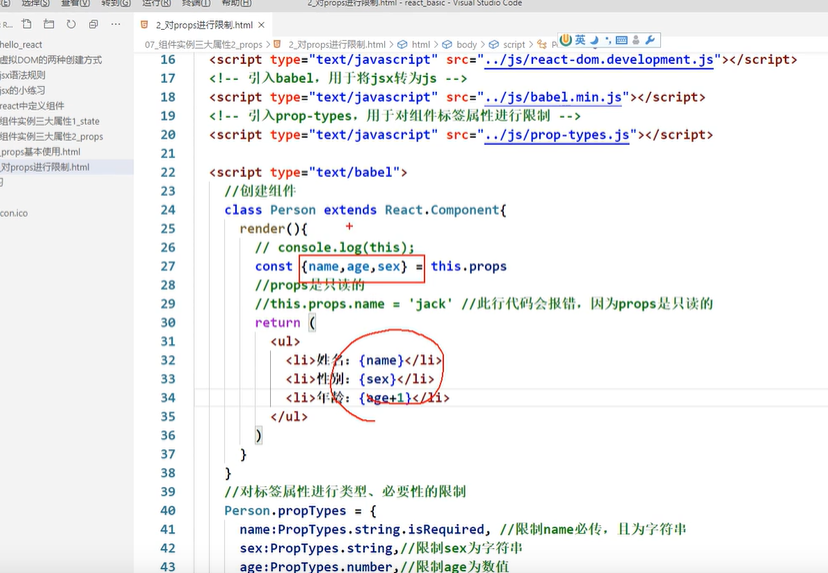Click line number 34 in the gutter
Image resolution: width=828 pixels, height=573 pixels.
pos(168,398)
